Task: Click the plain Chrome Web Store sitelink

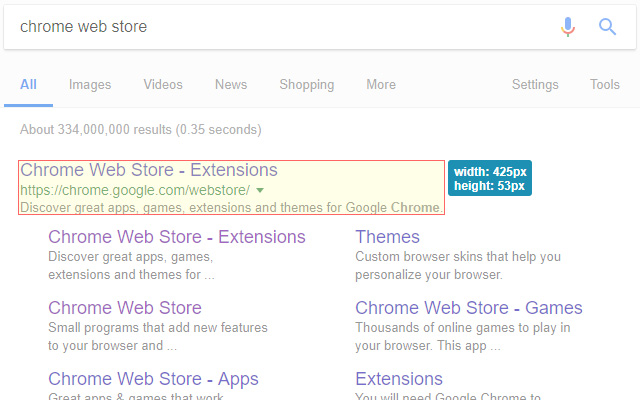Action: [125, 308]
